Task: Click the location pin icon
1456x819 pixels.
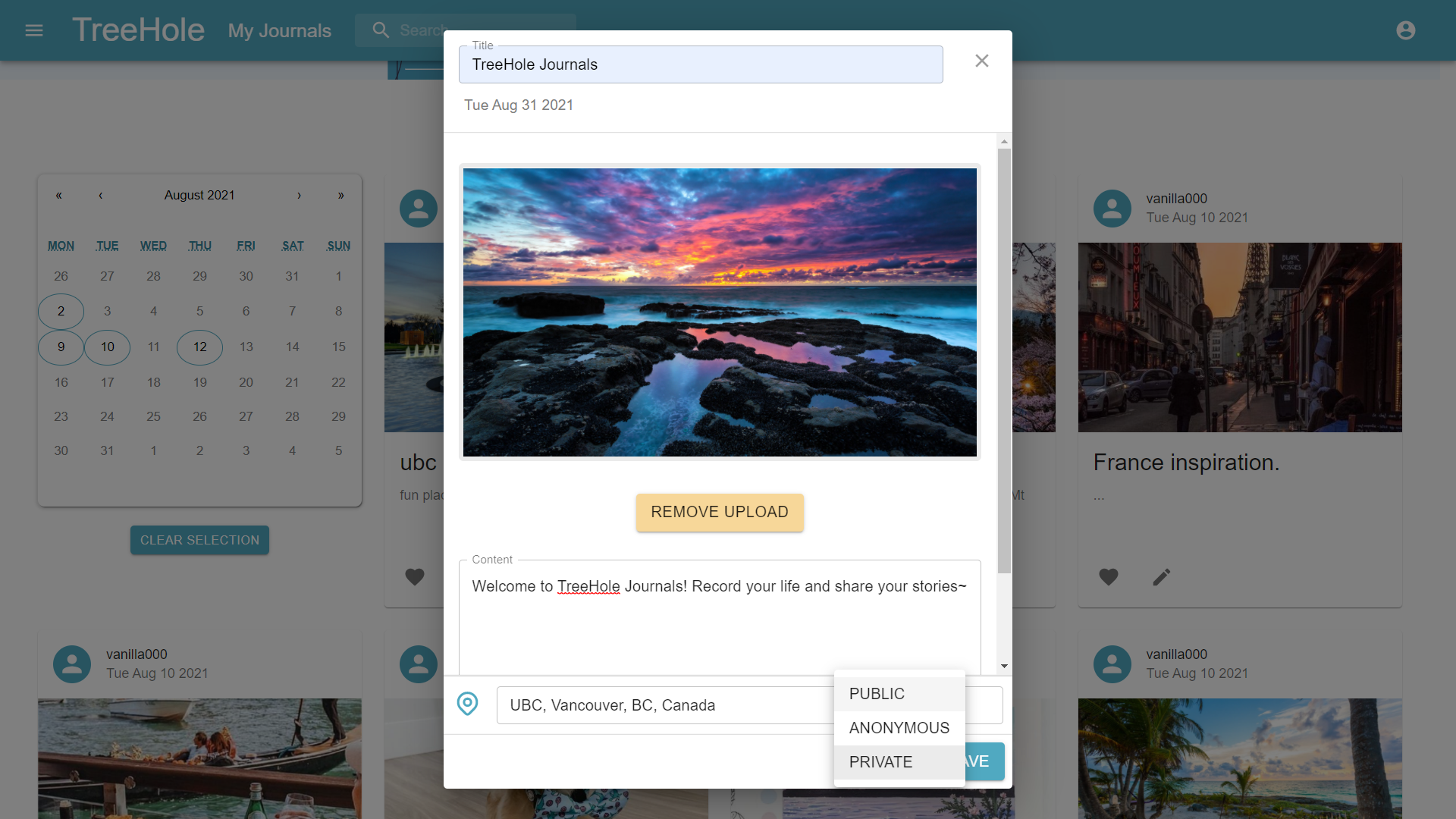Action: tap(467, 704)
